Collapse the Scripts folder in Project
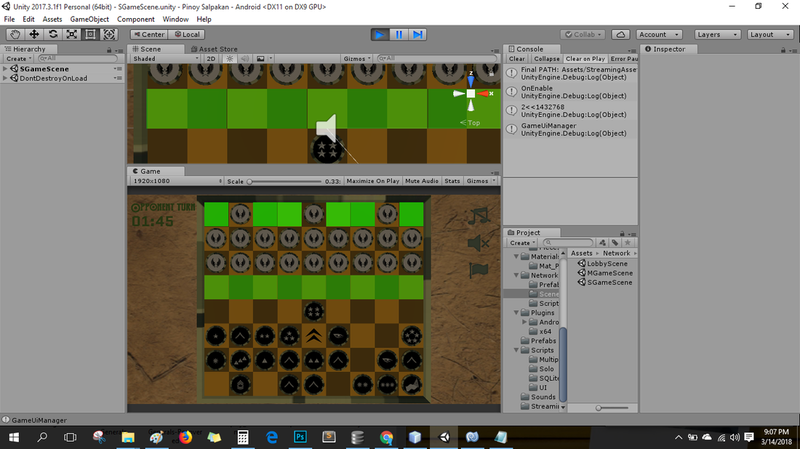Screen dimensions: 800x449 pos(516,350)
